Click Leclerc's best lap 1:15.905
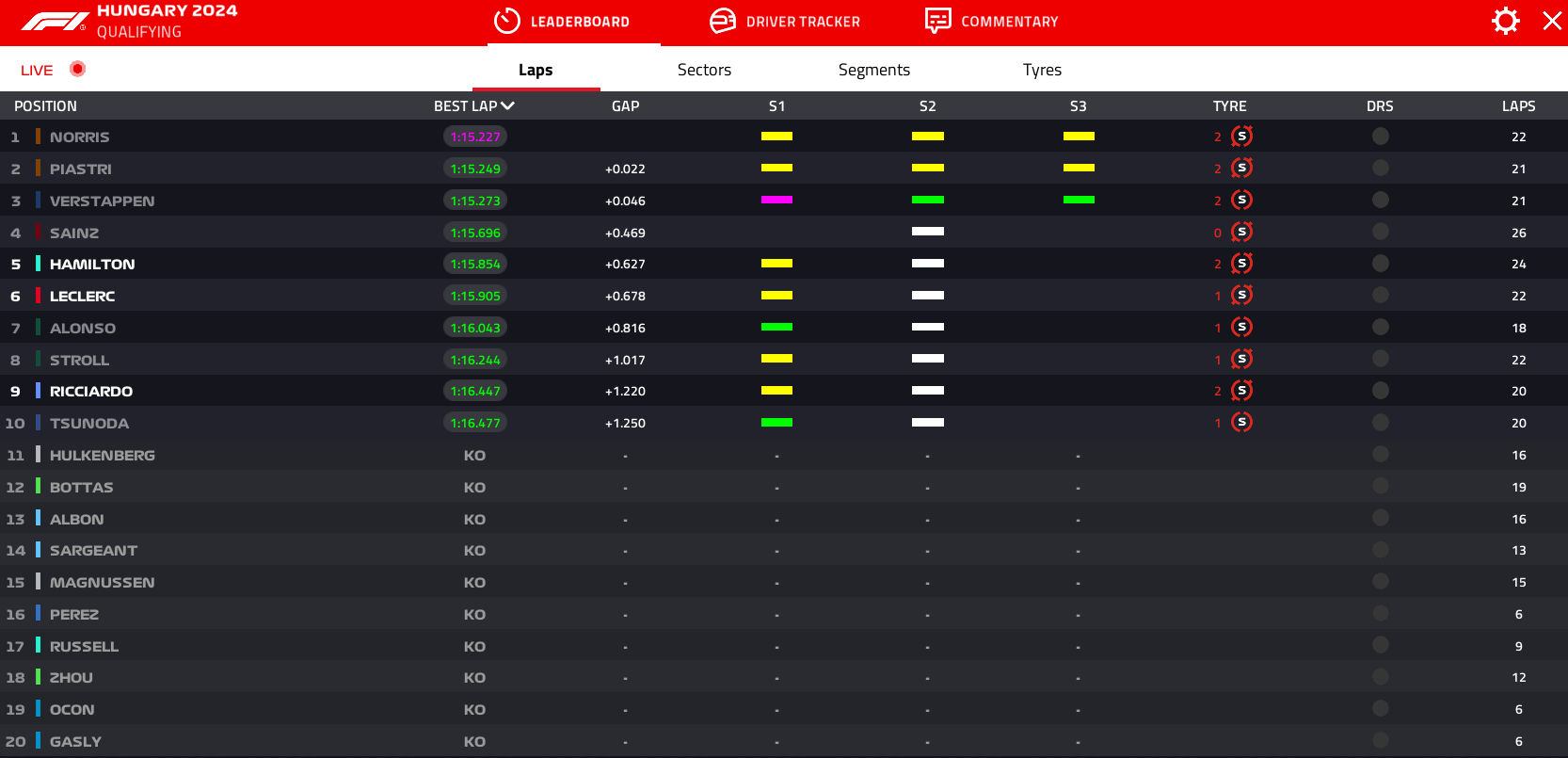The width and height of the screenshot is (1568, 758). tap(475, 296)
